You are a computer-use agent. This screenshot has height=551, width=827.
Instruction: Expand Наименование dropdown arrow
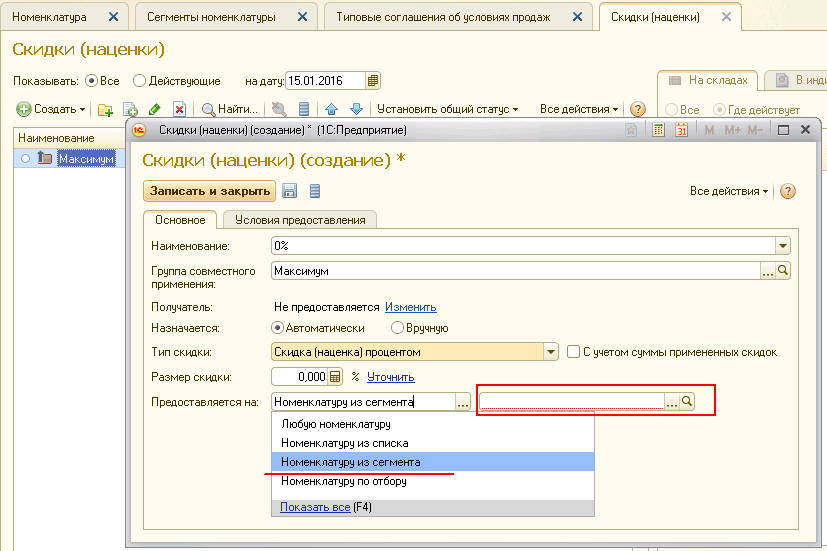coord(783,246)
